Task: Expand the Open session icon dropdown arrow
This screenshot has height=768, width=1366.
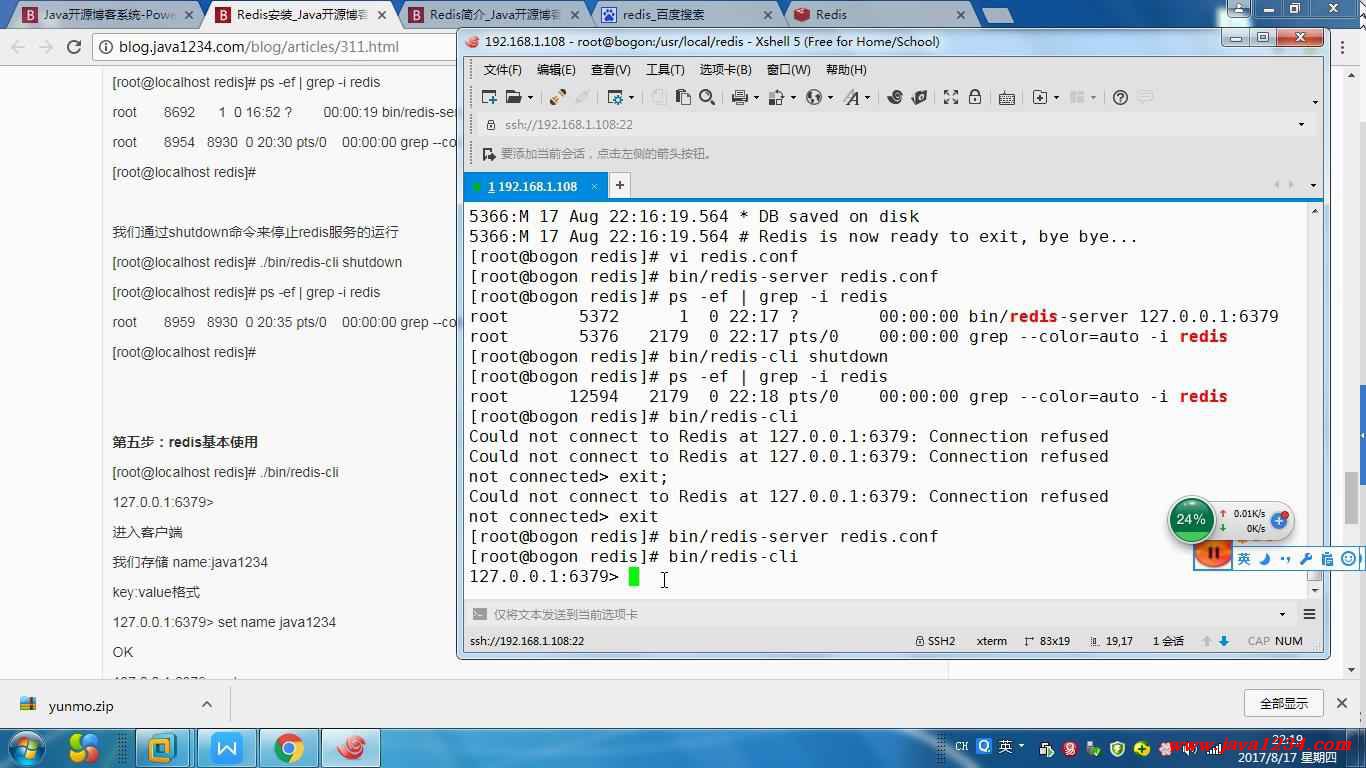Action: tap(530, 98)
